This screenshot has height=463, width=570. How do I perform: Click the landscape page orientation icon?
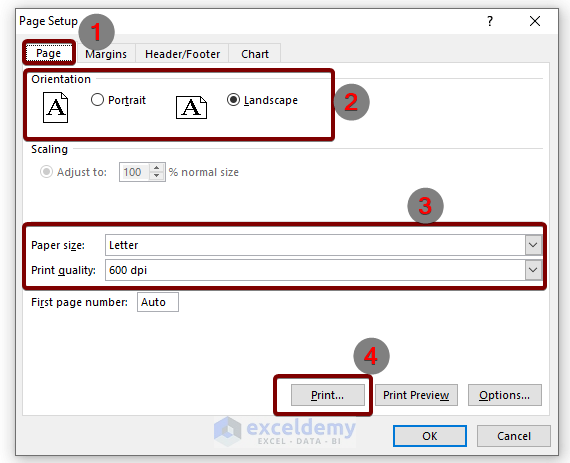point(192,108)
